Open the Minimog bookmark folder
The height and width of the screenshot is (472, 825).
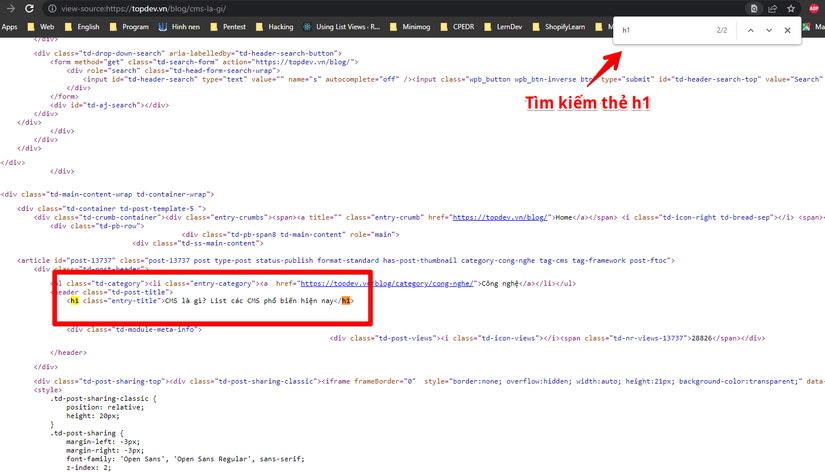410,27
